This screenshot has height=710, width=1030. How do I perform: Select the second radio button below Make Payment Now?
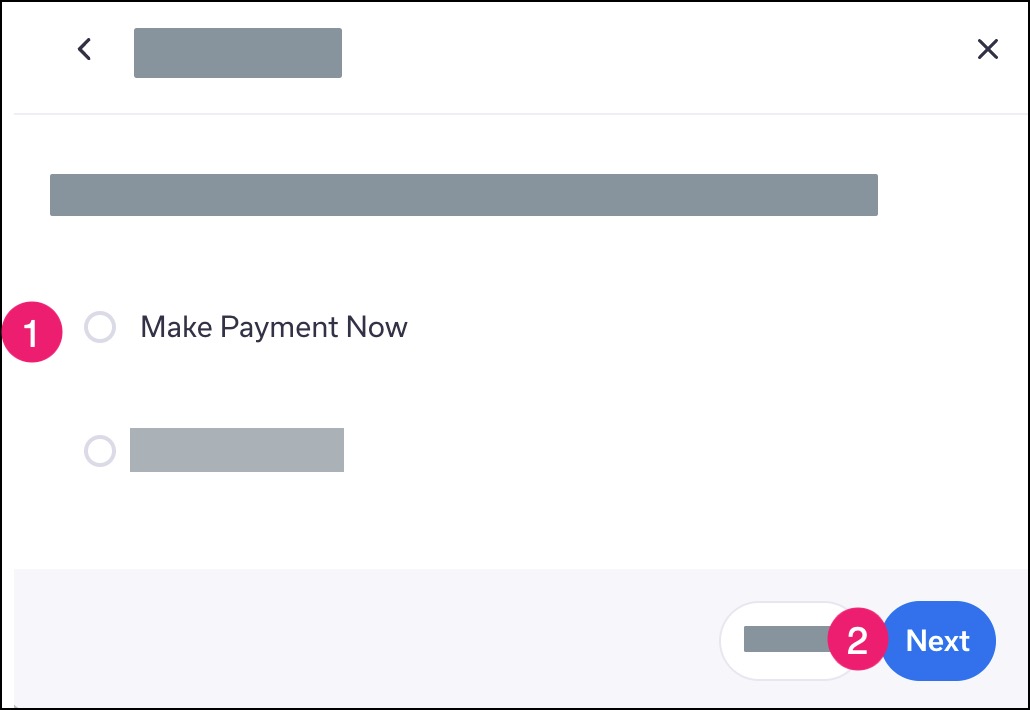pos(100,451)
